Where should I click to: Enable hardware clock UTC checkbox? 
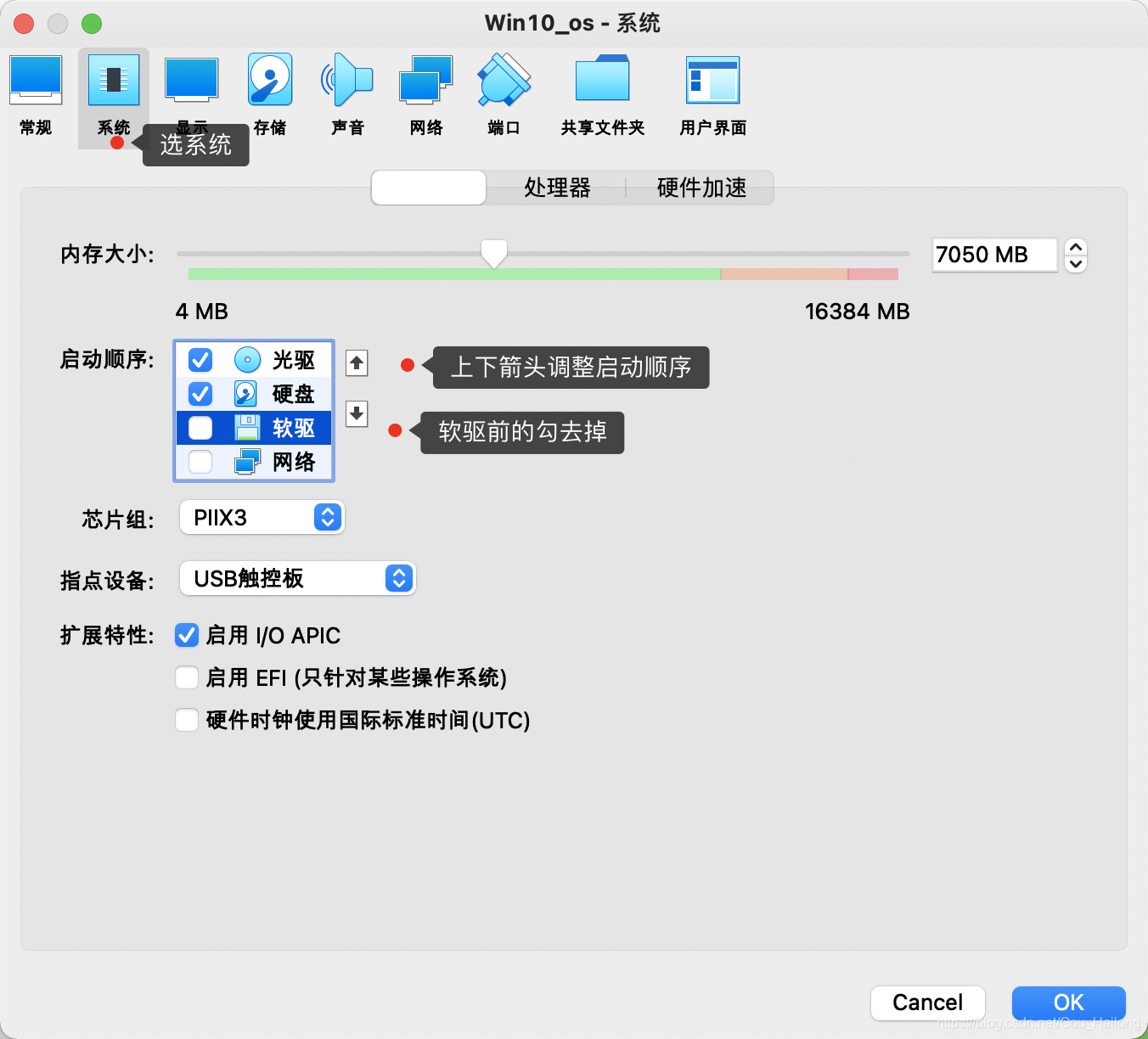tap(187, 720)
